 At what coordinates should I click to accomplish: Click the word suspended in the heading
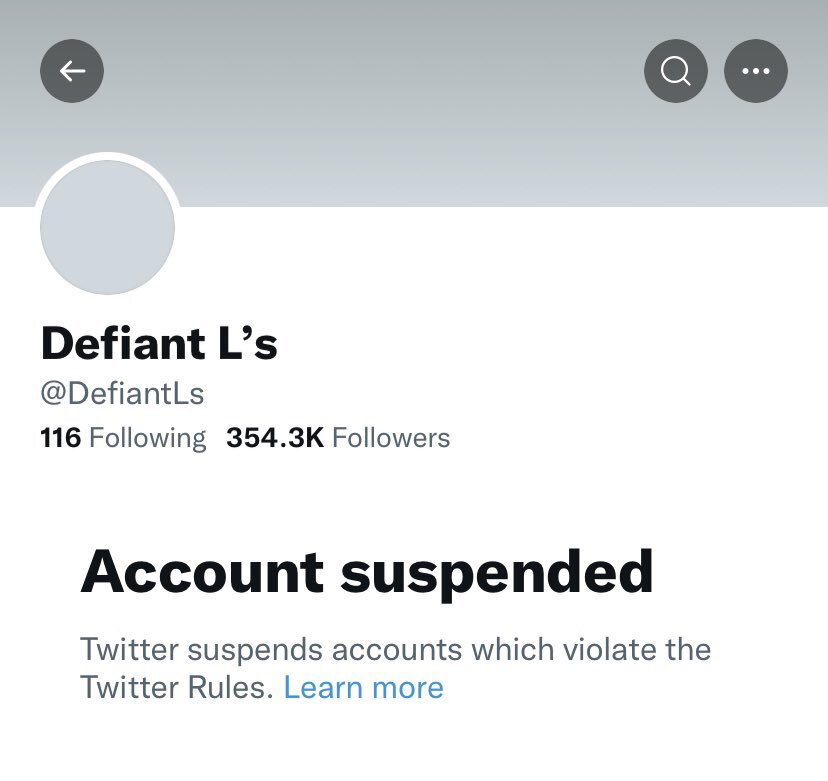coord(497,572)
